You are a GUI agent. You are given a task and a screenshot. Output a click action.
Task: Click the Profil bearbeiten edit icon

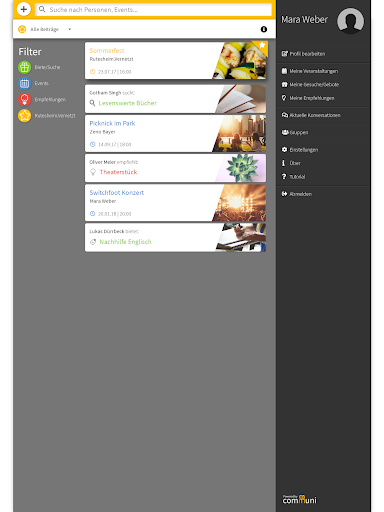(284, 54)
